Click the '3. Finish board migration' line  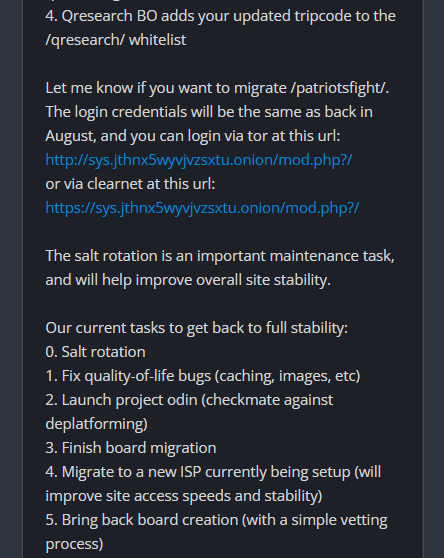click(x=131, y=448)
